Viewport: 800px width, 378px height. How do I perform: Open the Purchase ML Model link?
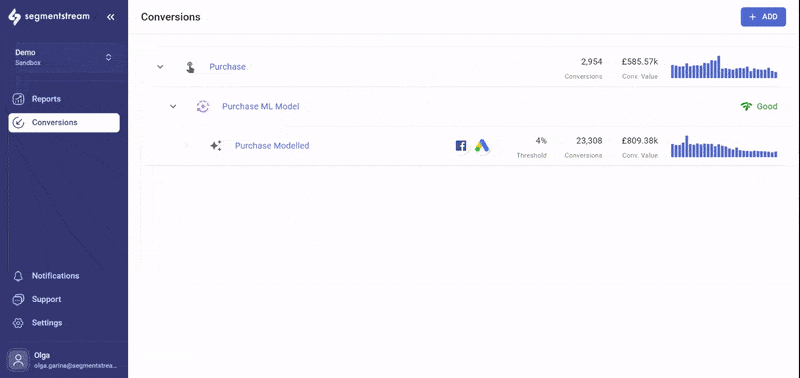261,107
